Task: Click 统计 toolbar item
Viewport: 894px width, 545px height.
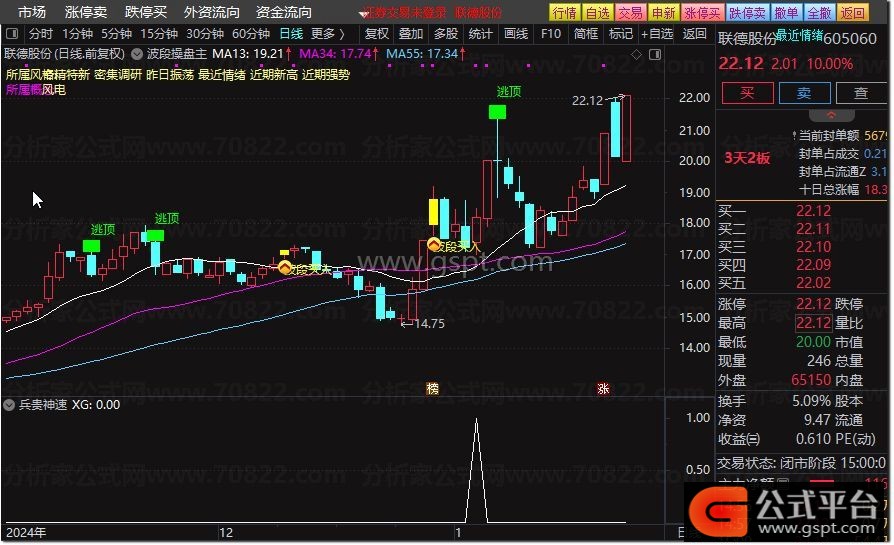Action: (x=481, y=34)
